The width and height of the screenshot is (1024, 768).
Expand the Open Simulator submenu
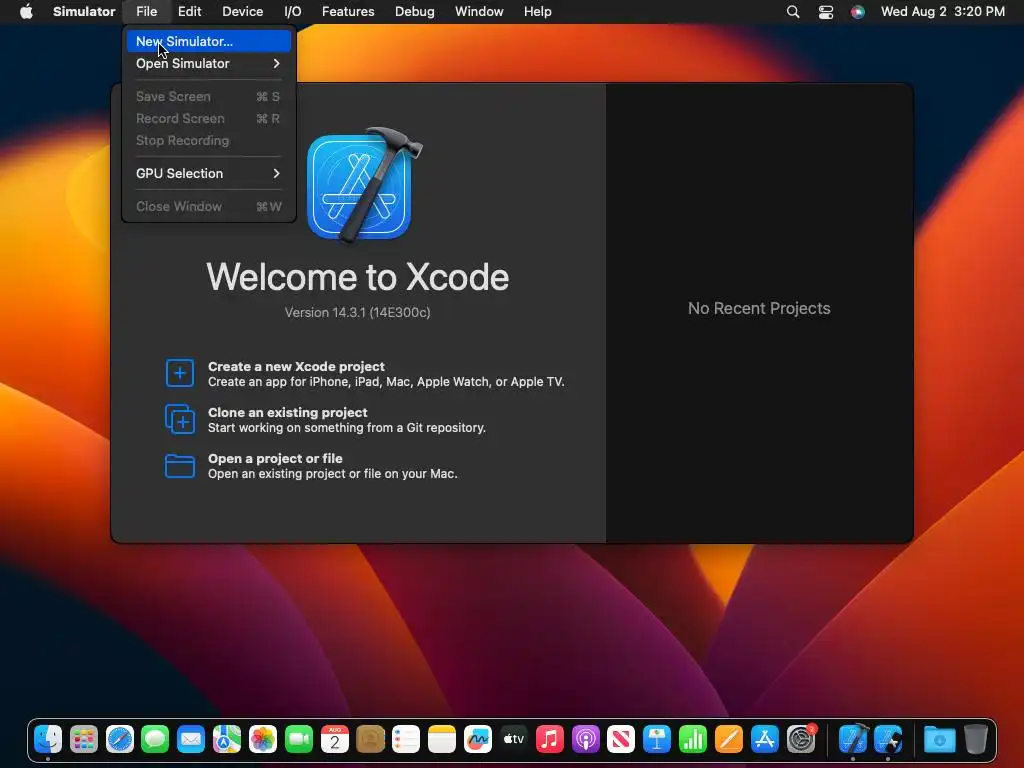pos(209,63)
